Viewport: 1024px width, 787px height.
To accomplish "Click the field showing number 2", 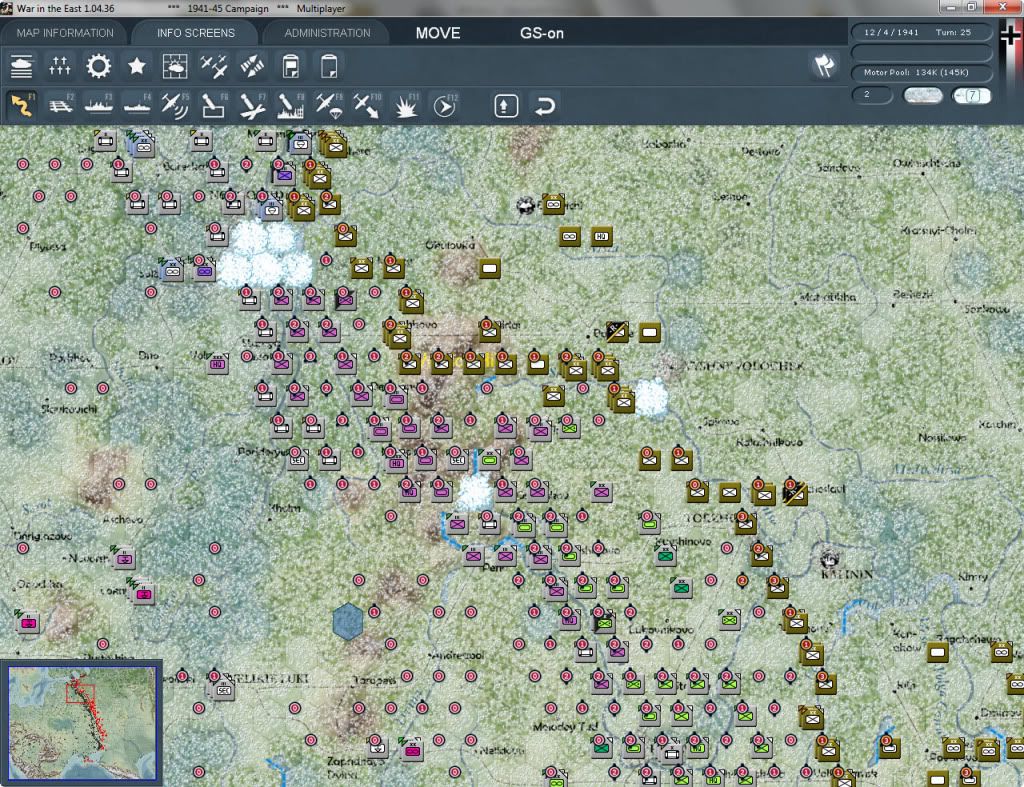I will click(872, 95).
